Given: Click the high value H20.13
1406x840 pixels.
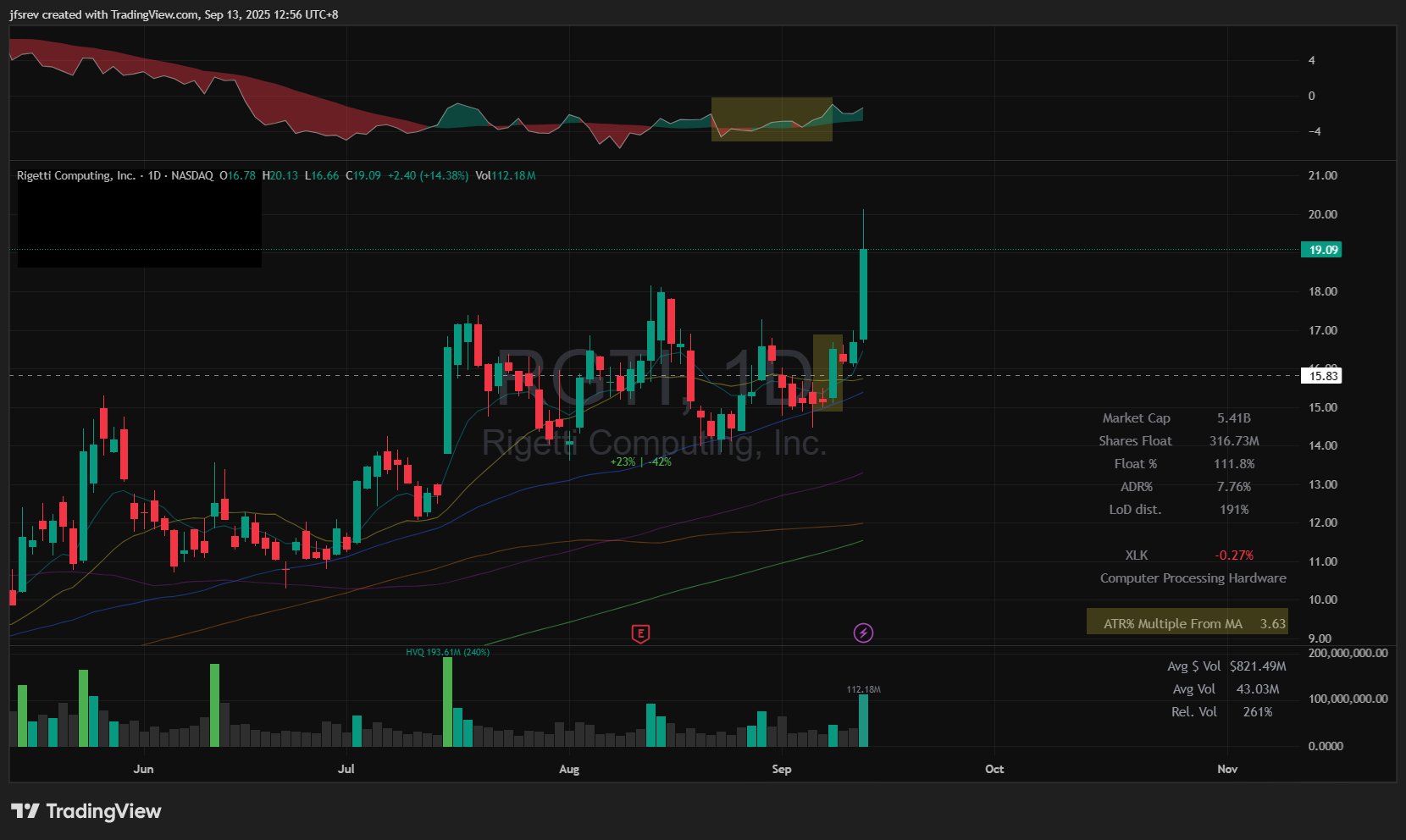Looking at the screenshot, I should [280, 175].
